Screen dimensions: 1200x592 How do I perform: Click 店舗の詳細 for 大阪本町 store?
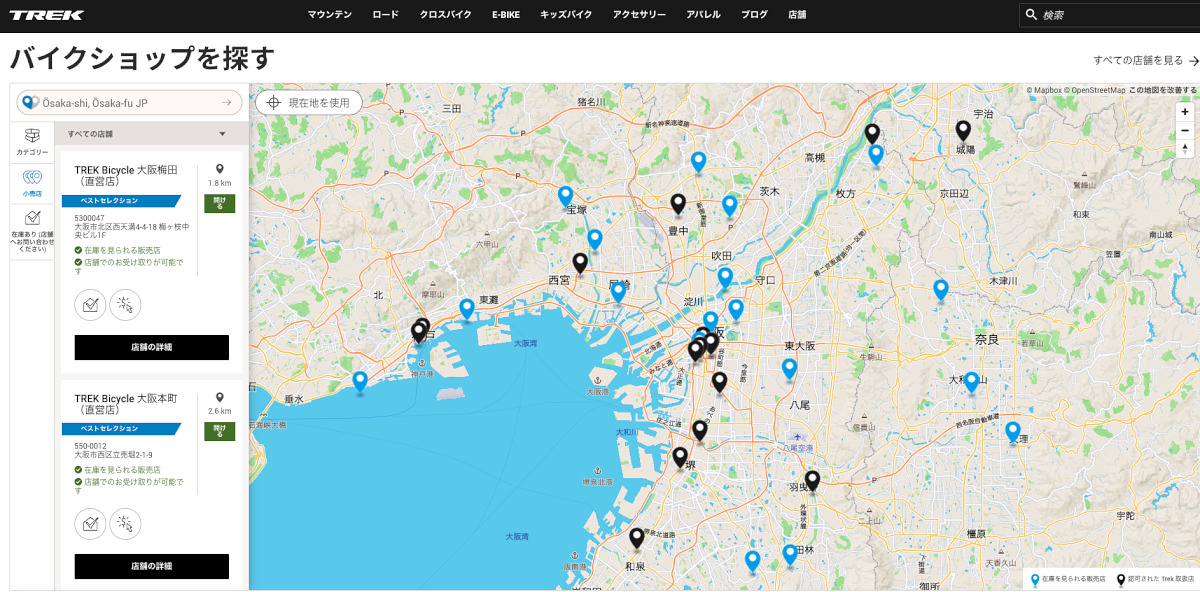point(152,566)
